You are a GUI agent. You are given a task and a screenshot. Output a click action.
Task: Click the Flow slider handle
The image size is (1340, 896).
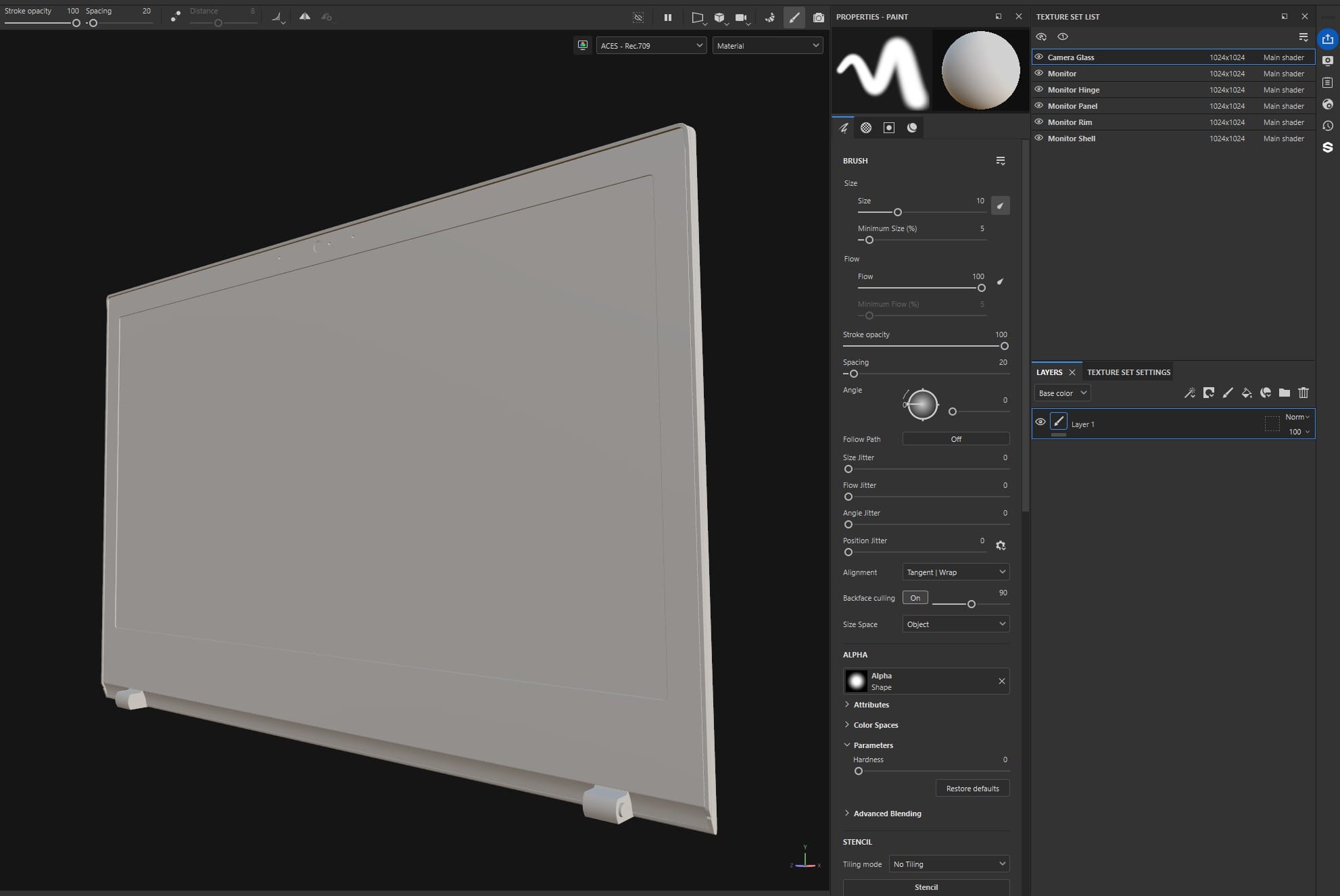pos(981,288)
